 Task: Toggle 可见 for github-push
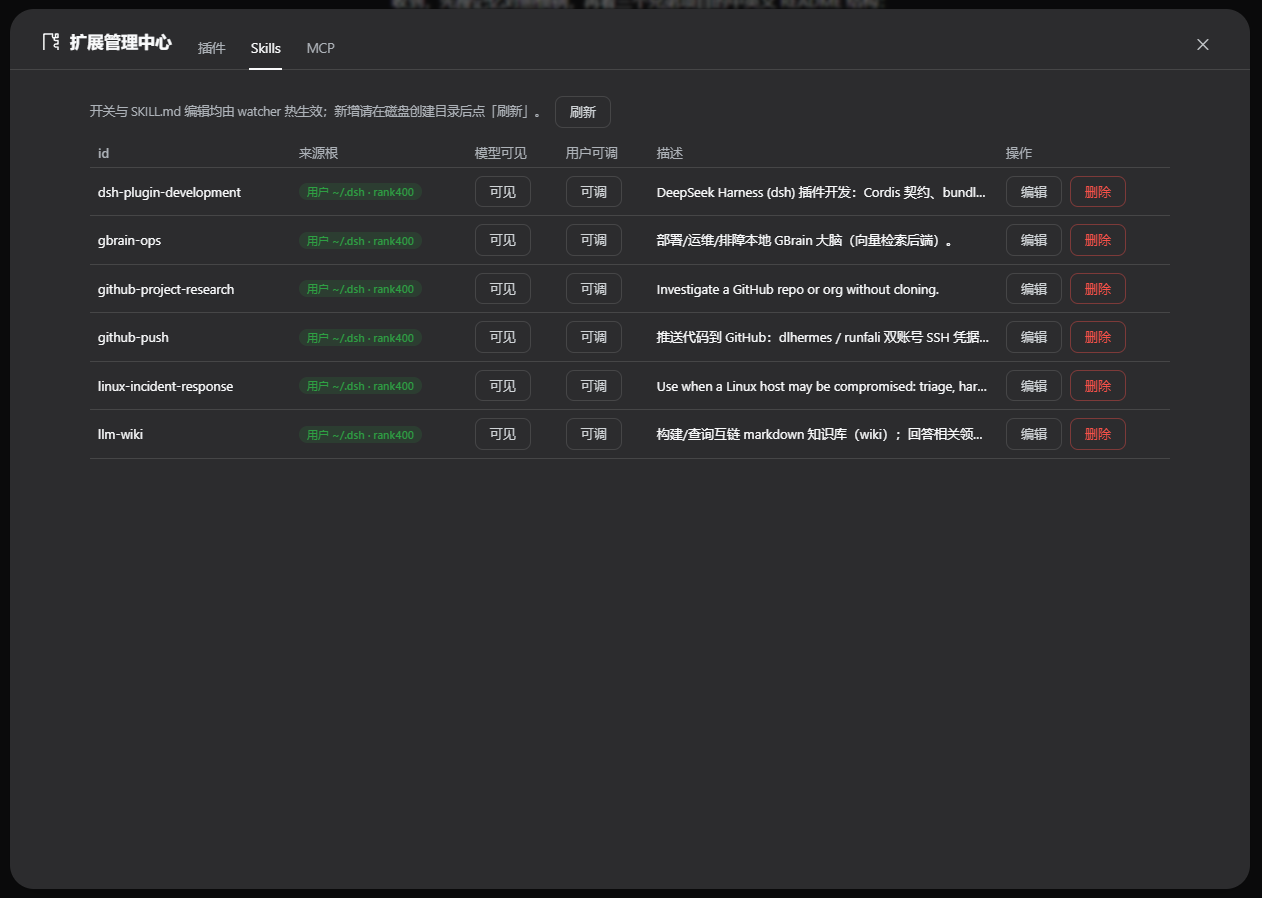click(x=503, y=337)
